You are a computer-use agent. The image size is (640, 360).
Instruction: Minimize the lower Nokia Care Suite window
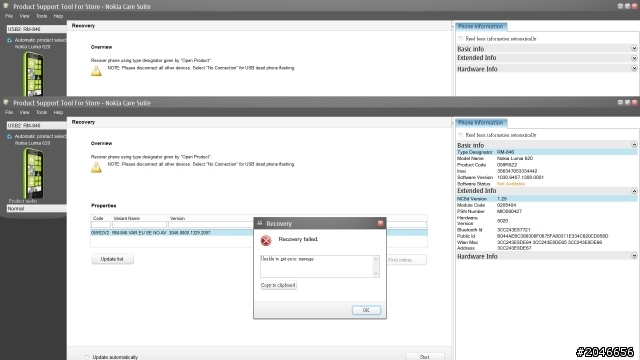pos(620,102)
